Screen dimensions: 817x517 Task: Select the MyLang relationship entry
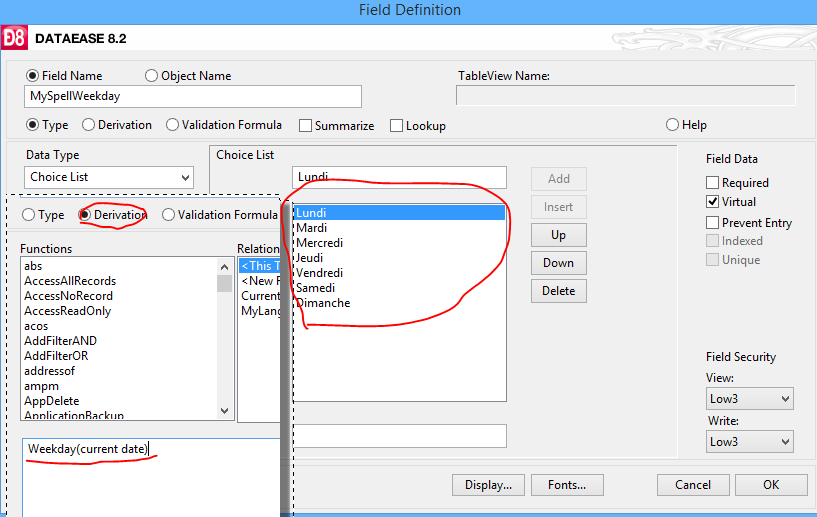pyautogui.click(x=260, y=311)
